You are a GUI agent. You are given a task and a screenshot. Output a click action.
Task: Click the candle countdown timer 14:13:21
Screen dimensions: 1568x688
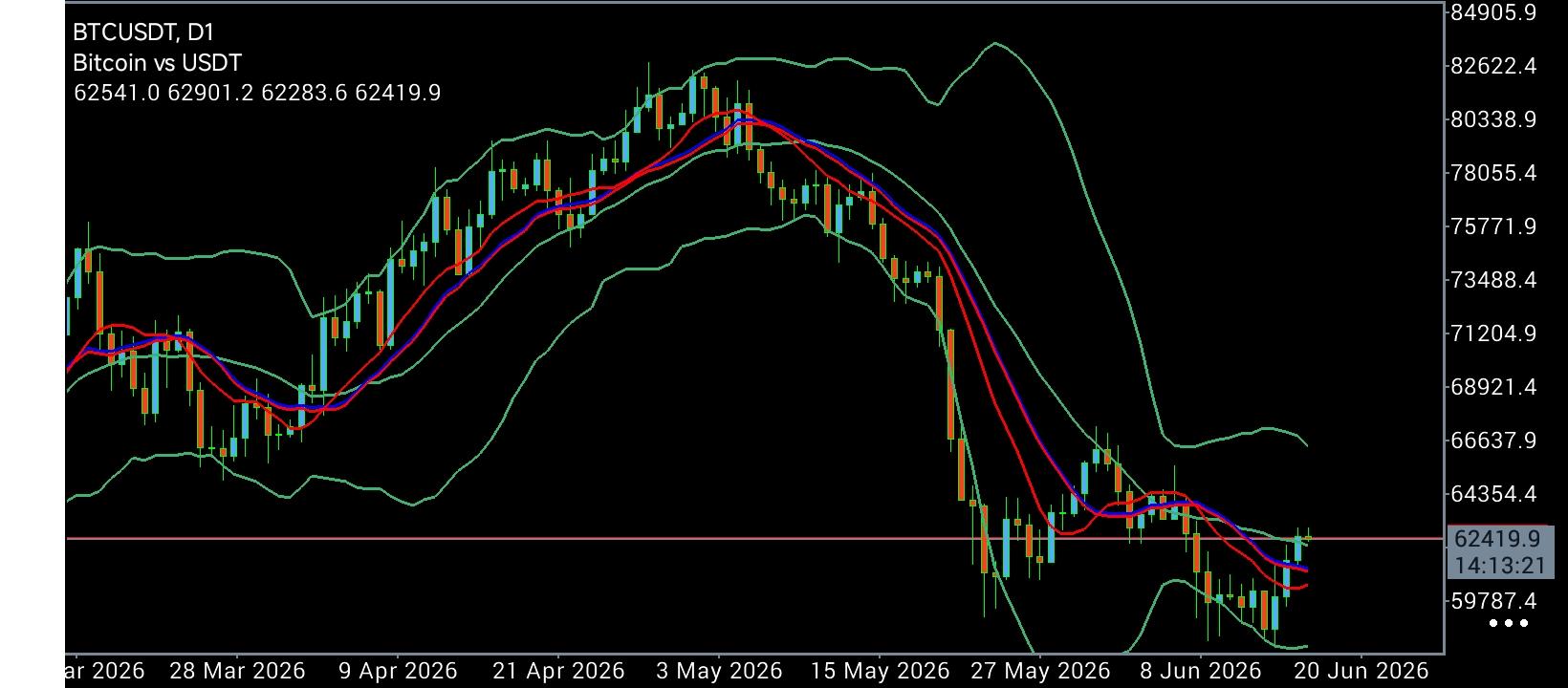(x=1498, y=566)
